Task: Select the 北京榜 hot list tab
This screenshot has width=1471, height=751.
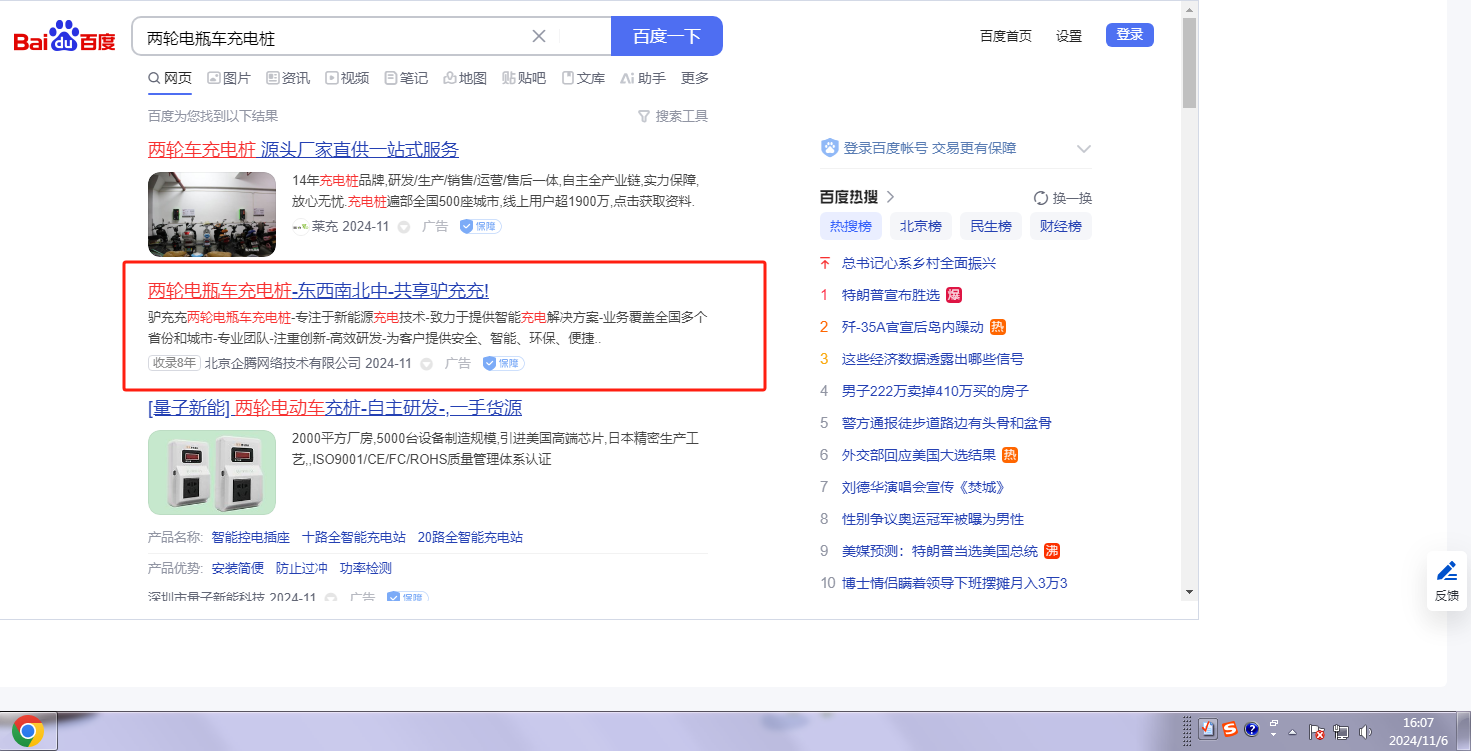Action: click(920, 226)
